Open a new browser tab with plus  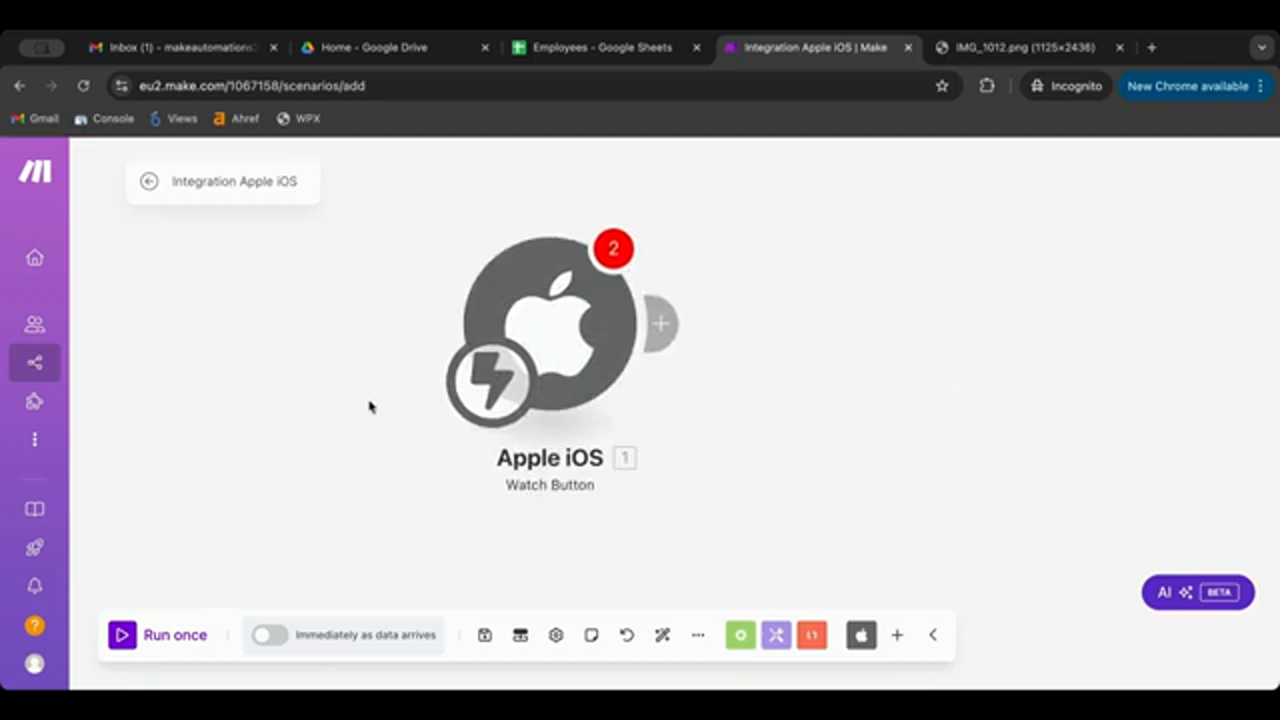(x=1152, y=47)
